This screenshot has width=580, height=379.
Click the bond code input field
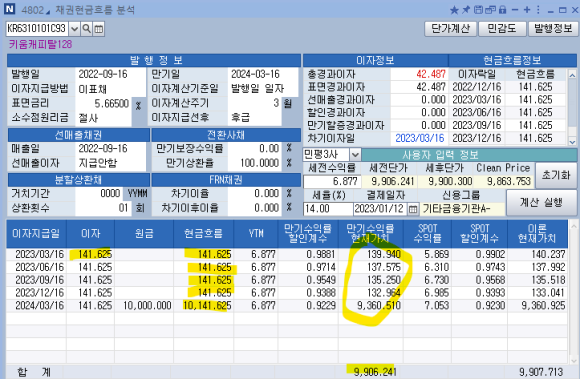point(37,28)
